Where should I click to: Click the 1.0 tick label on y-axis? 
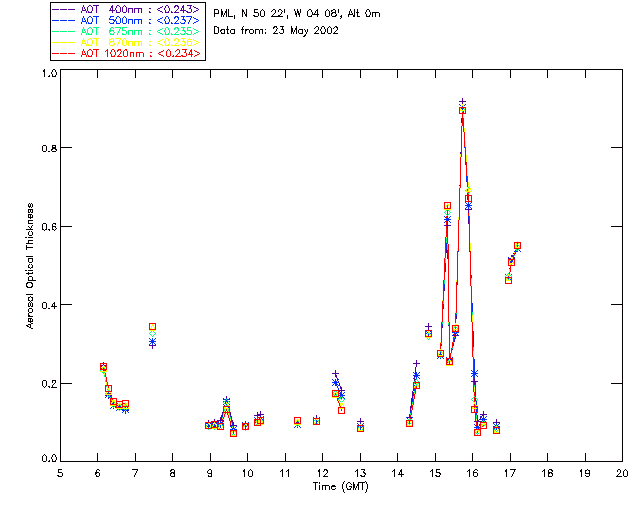tap(48, 74)
